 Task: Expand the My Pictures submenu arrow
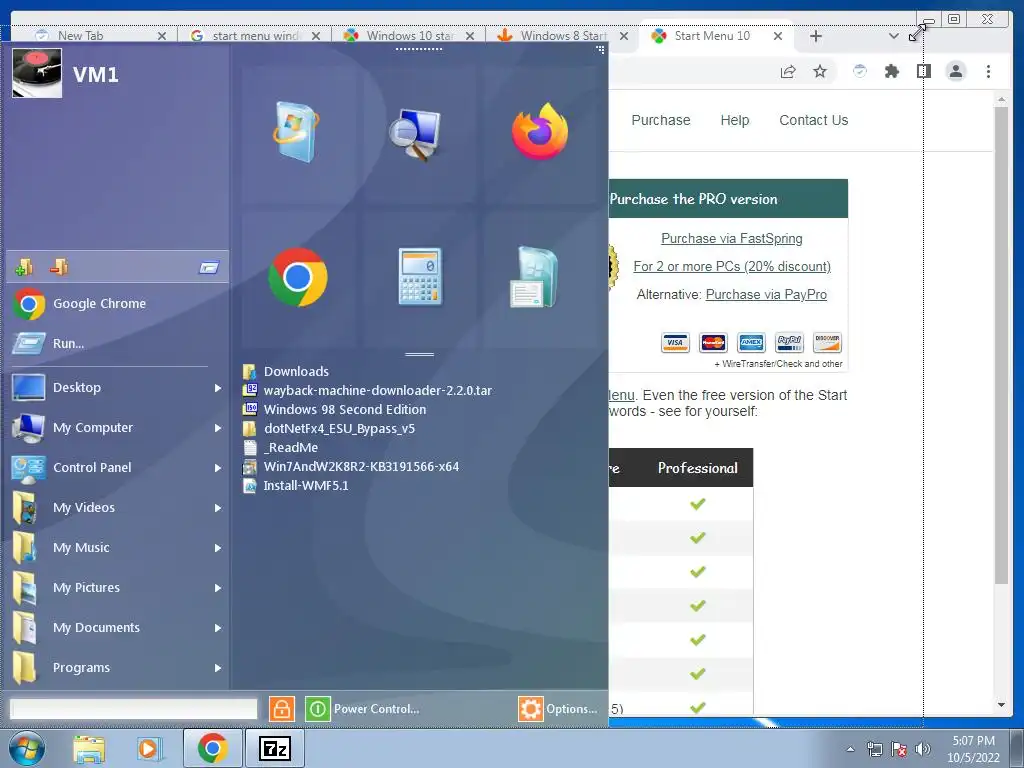(x=217, y=588)
